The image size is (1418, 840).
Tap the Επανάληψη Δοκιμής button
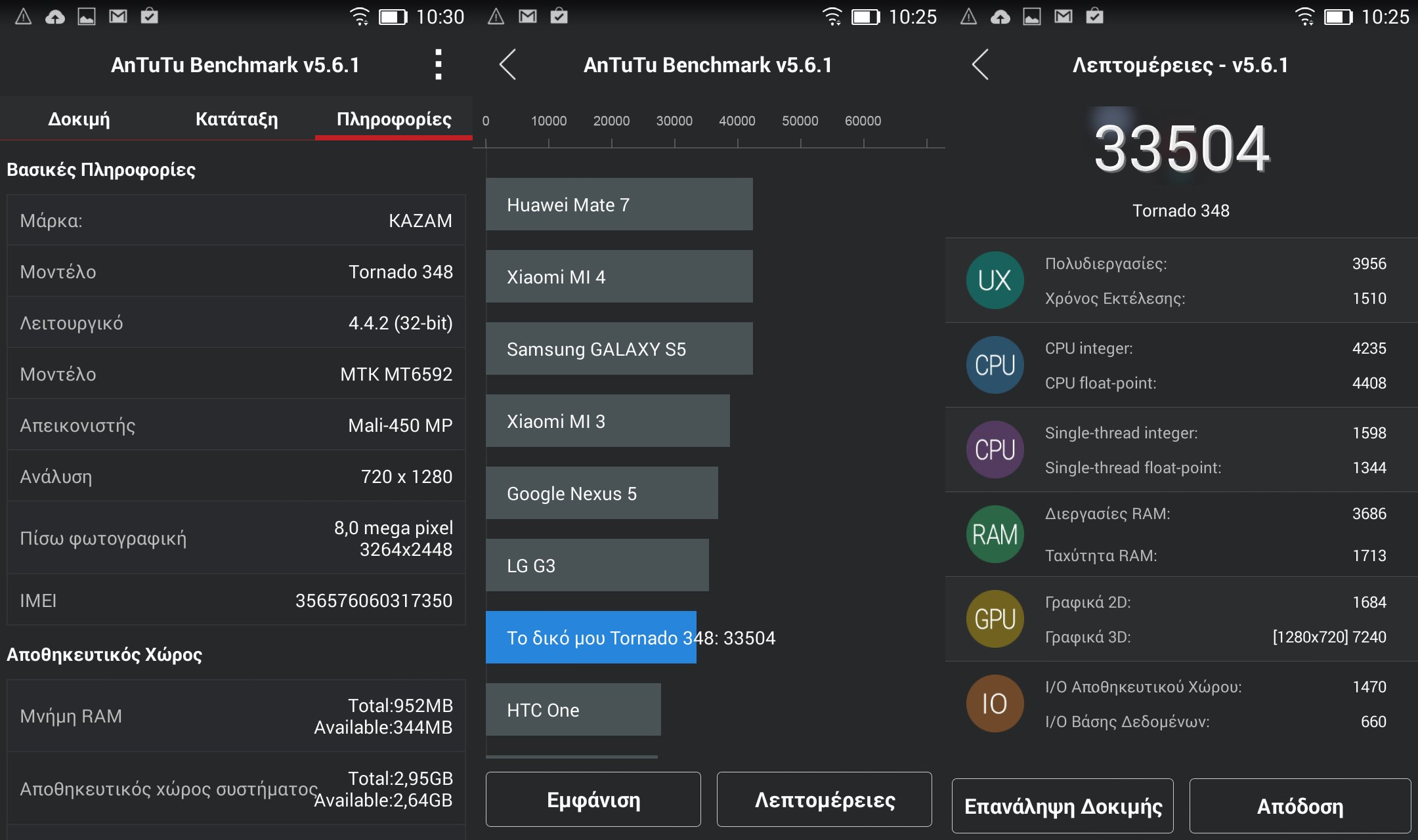1063,806
